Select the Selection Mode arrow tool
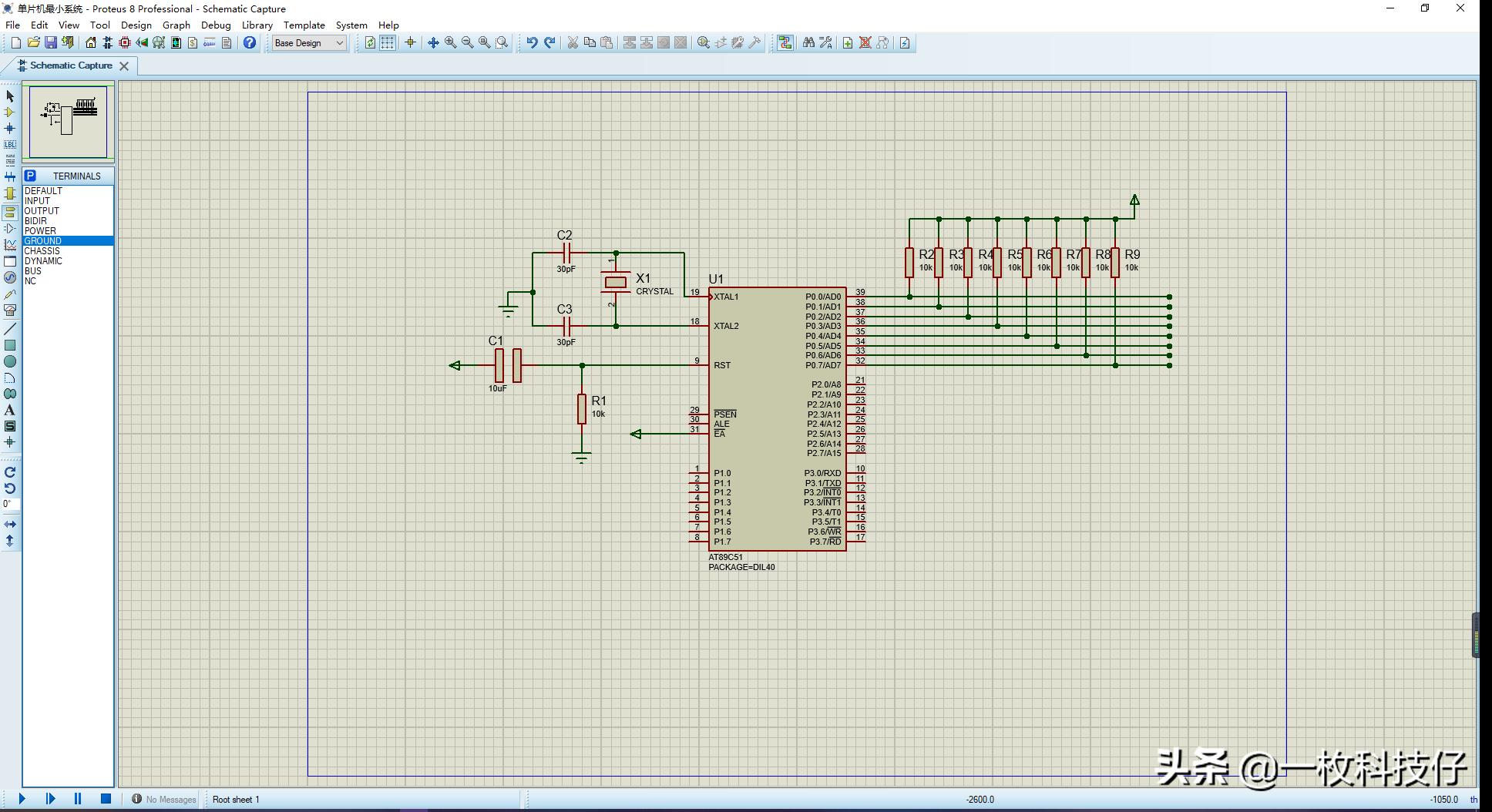Image resolution: width=1492 pixels, height=812 pixels. pyautogui.click(x=10, y=96)
